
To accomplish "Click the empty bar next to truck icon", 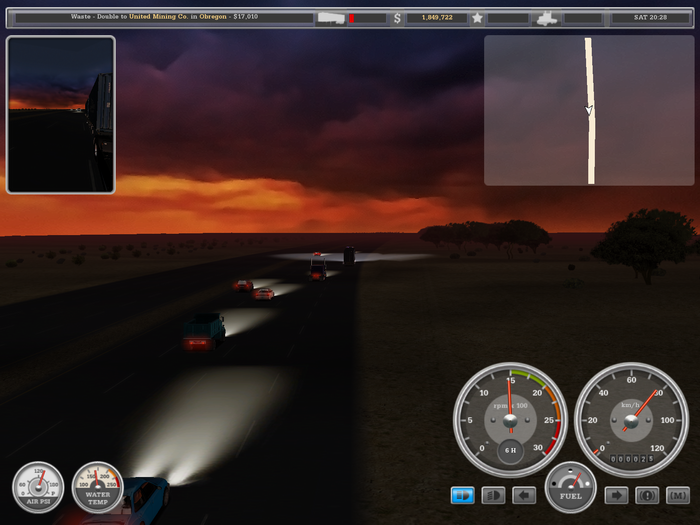I will click(583, 18).
